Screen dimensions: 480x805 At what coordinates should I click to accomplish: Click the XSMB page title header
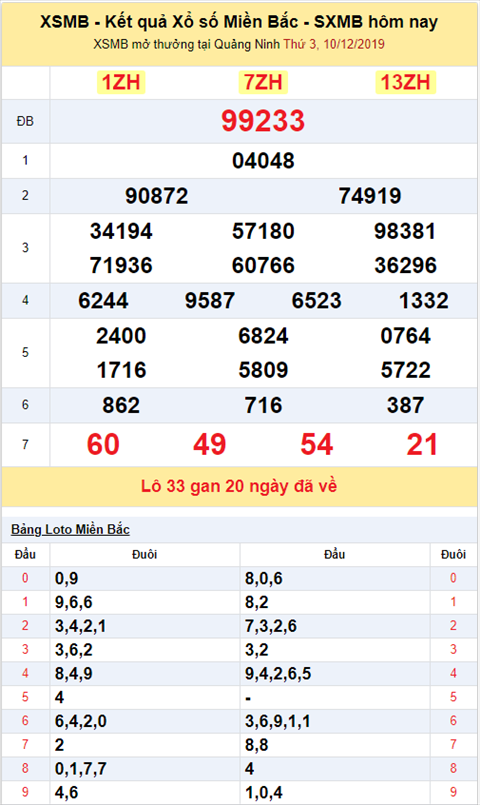[239, 22]
